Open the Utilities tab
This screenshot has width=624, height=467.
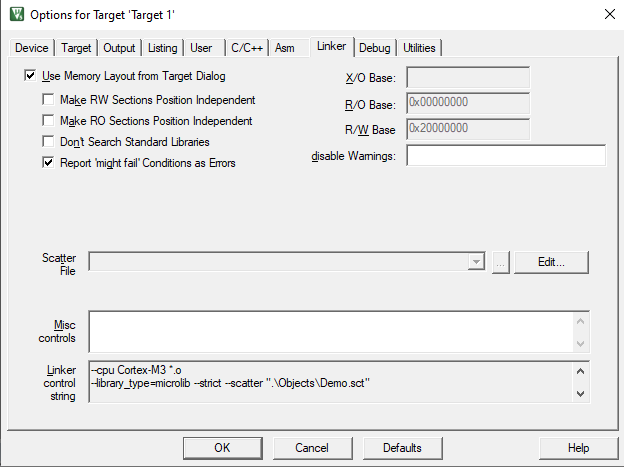click(419, 48)
